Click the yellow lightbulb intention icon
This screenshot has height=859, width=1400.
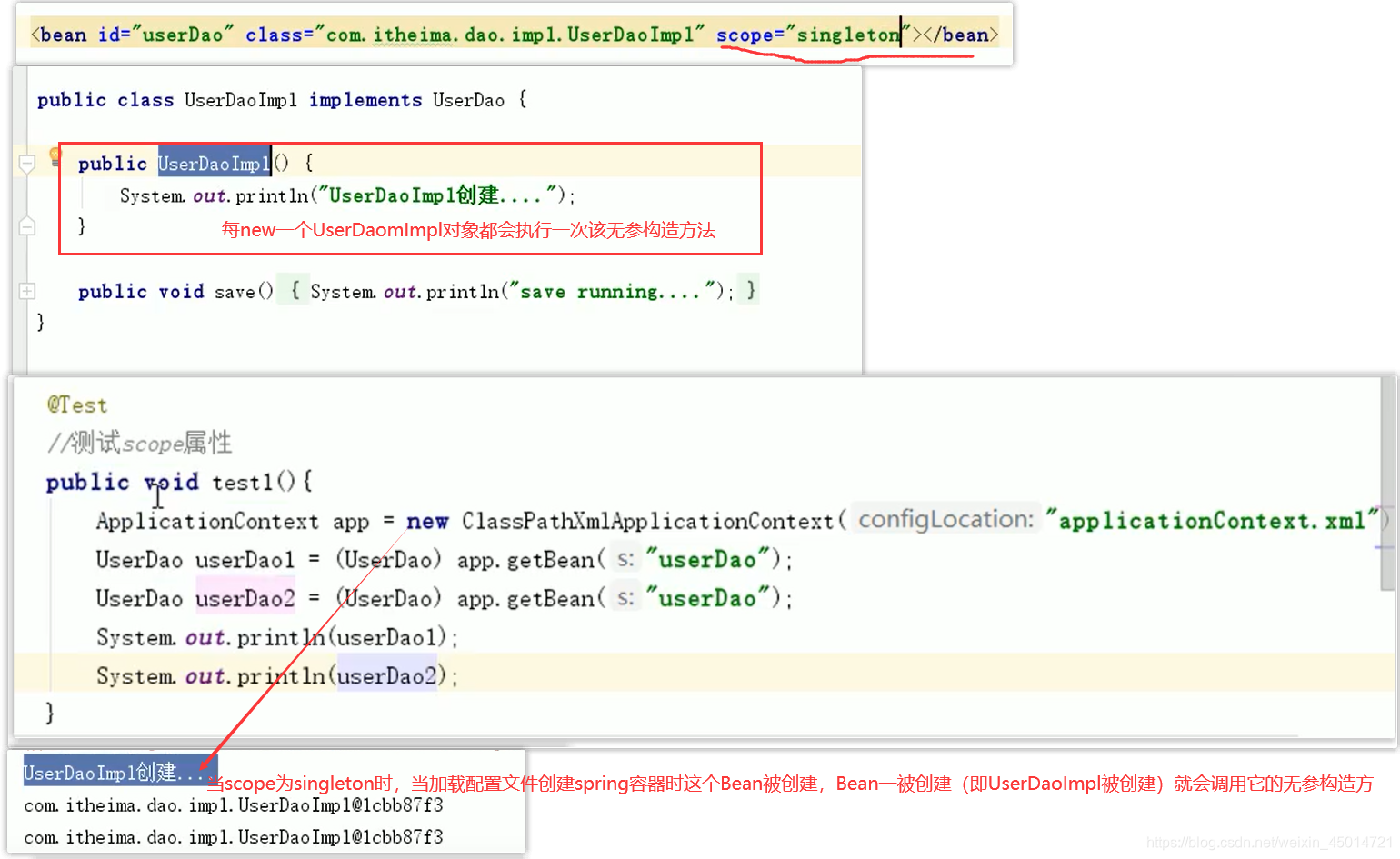[x=55, y=156]
